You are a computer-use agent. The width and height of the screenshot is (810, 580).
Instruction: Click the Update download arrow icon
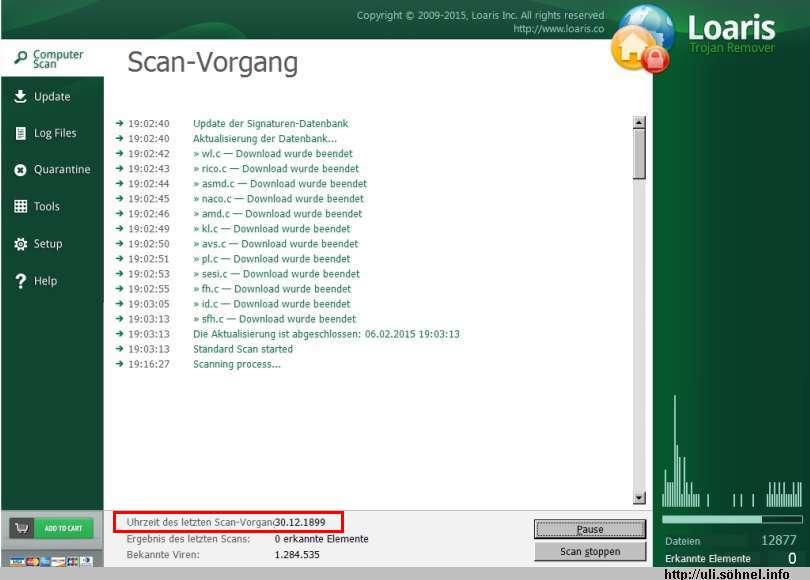(20, 97)
